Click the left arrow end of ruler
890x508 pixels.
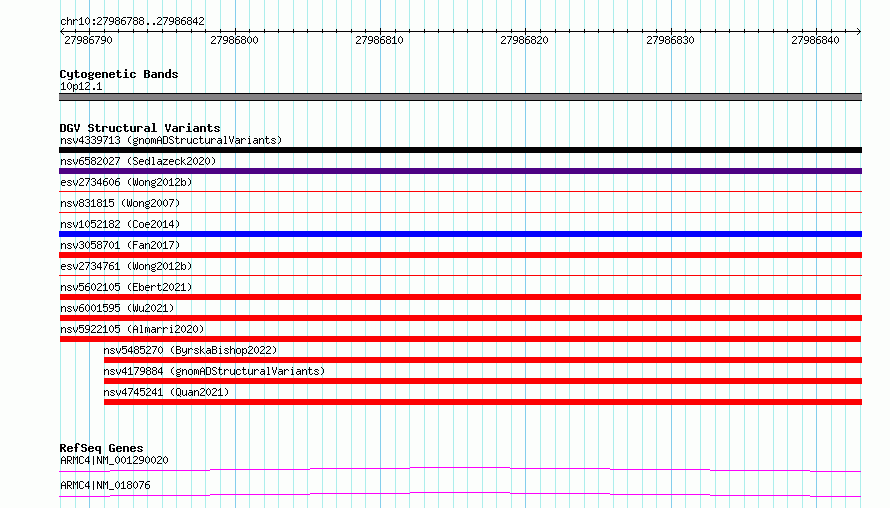[x=62, y=31]
